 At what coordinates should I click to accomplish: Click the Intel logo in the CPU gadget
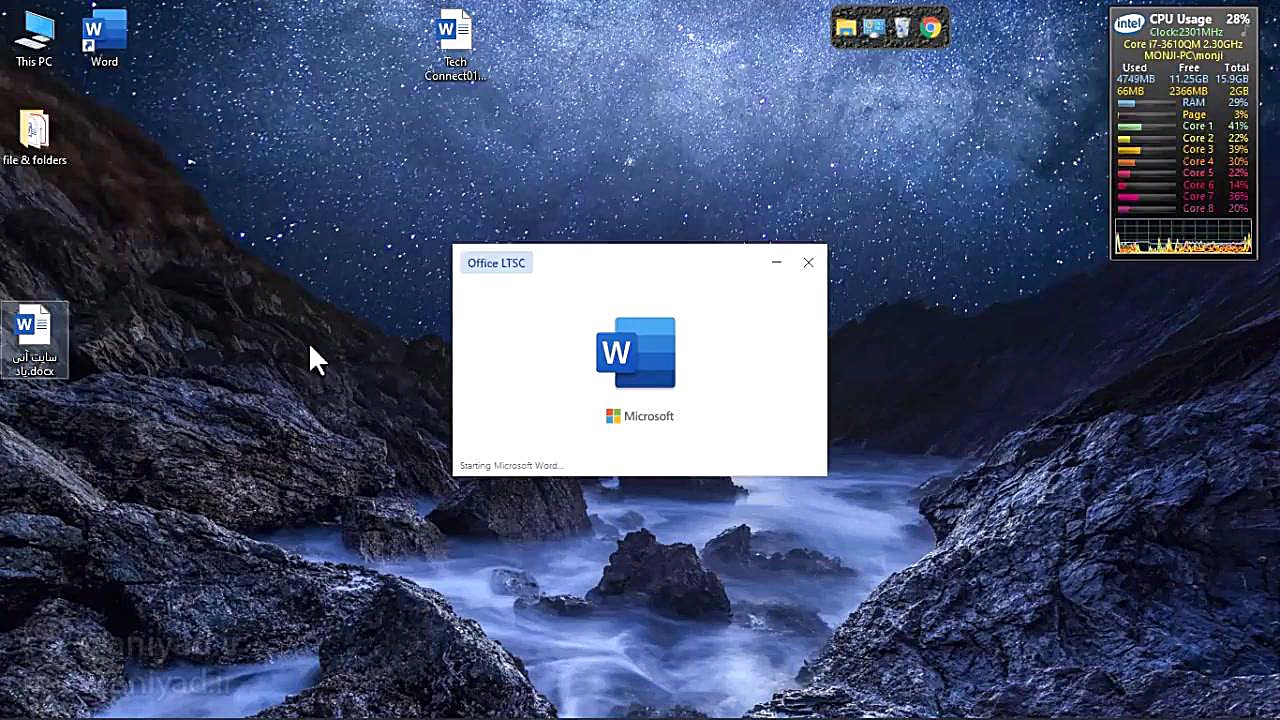tap(1129, 24)
